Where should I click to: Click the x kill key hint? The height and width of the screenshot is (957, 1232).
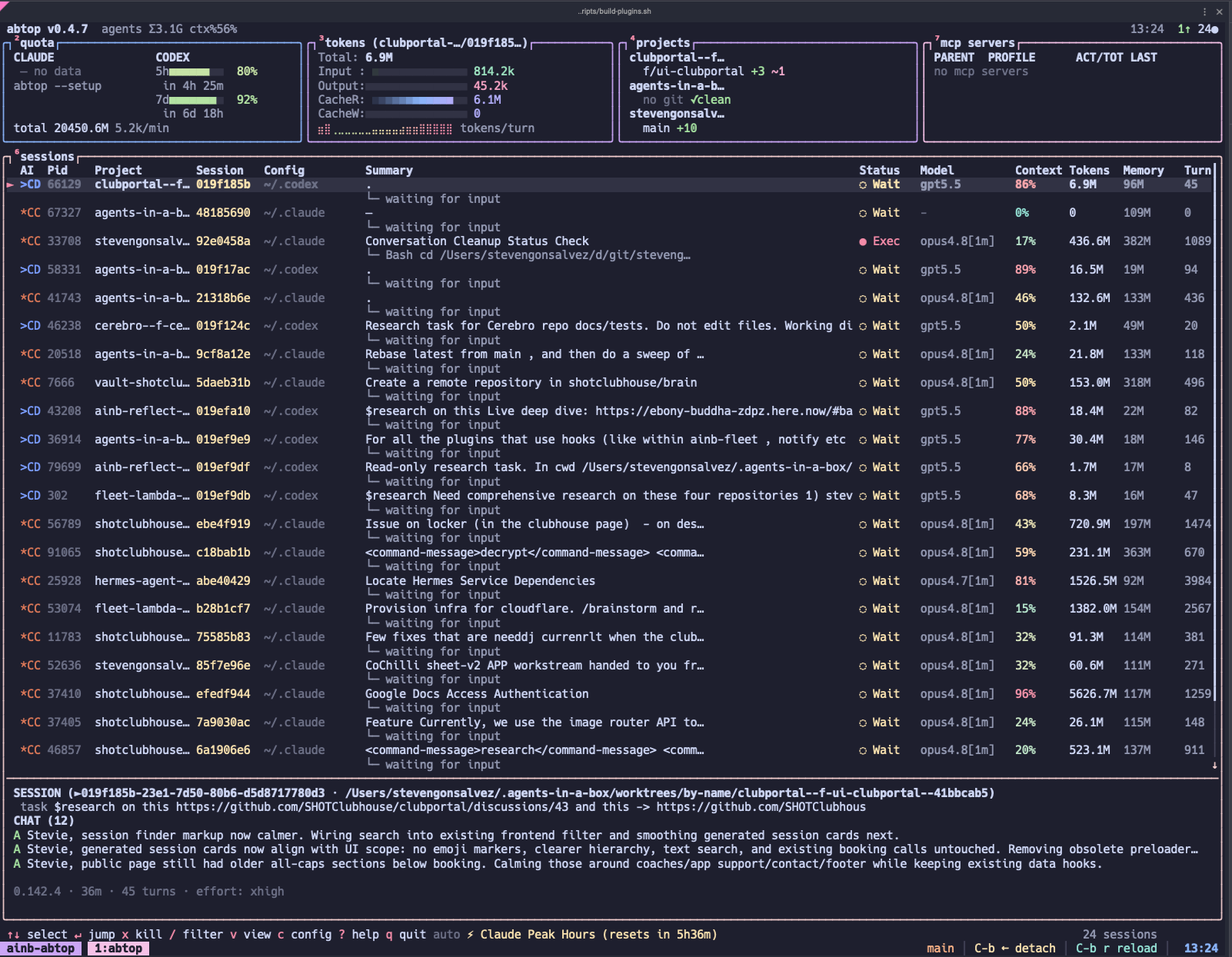(142, 935)
